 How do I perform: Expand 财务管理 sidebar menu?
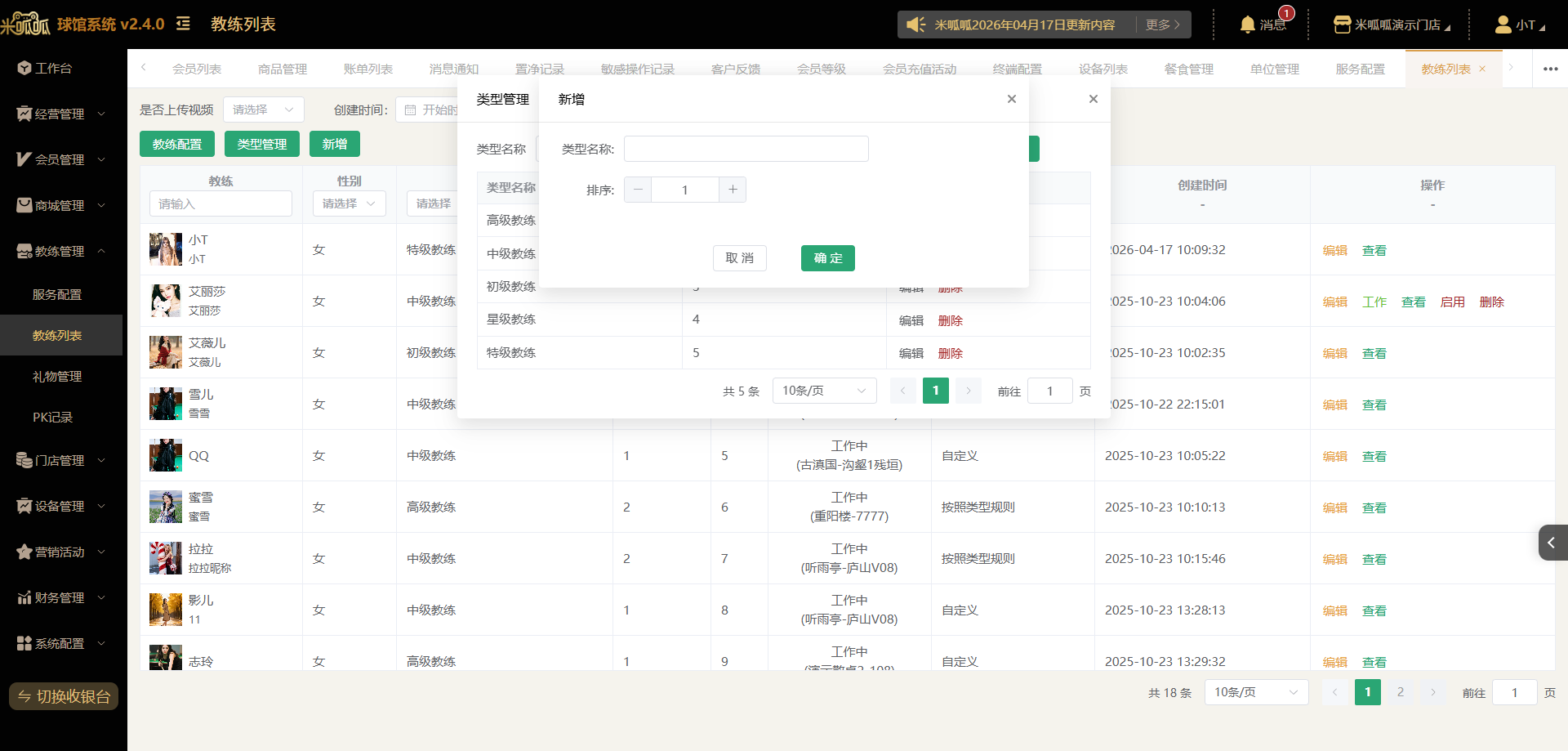61,597
